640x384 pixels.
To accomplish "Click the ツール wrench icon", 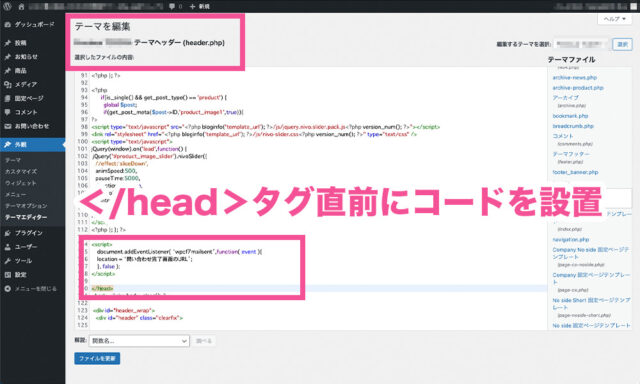I will coord(7,261).
